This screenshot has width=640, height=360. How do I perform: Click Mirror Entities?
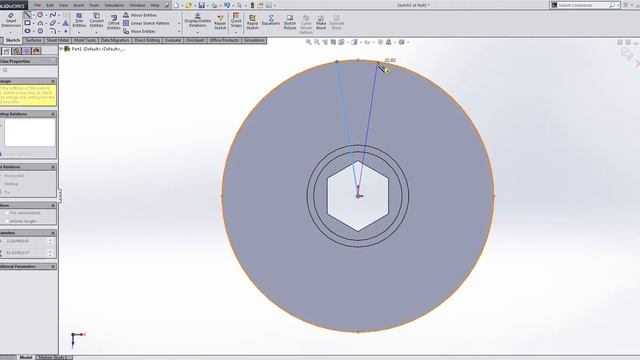pos(140,15)
